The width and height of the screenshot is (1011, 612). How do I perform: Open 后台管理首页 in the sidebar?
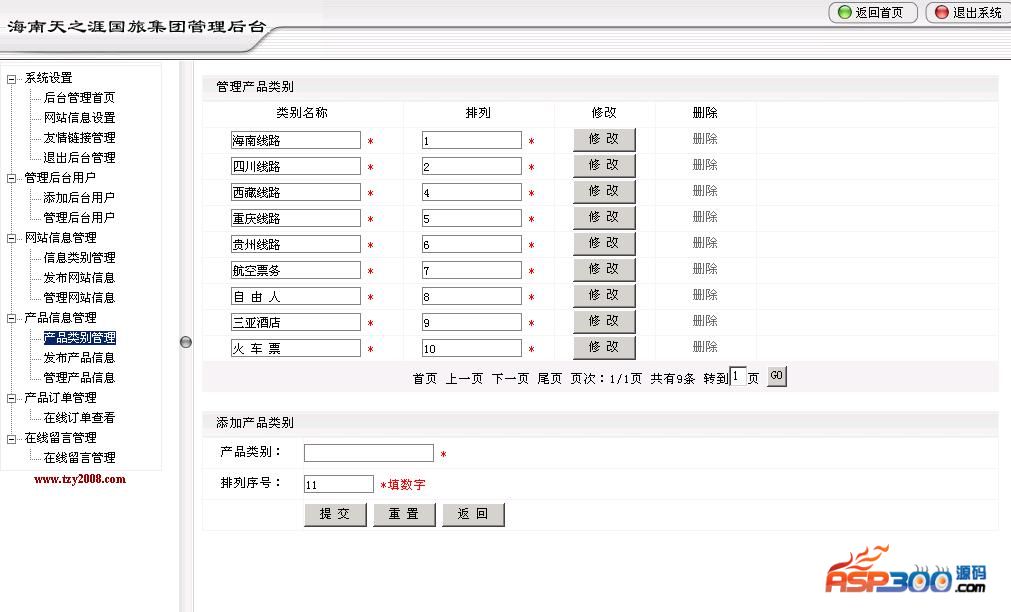point(79,98)
